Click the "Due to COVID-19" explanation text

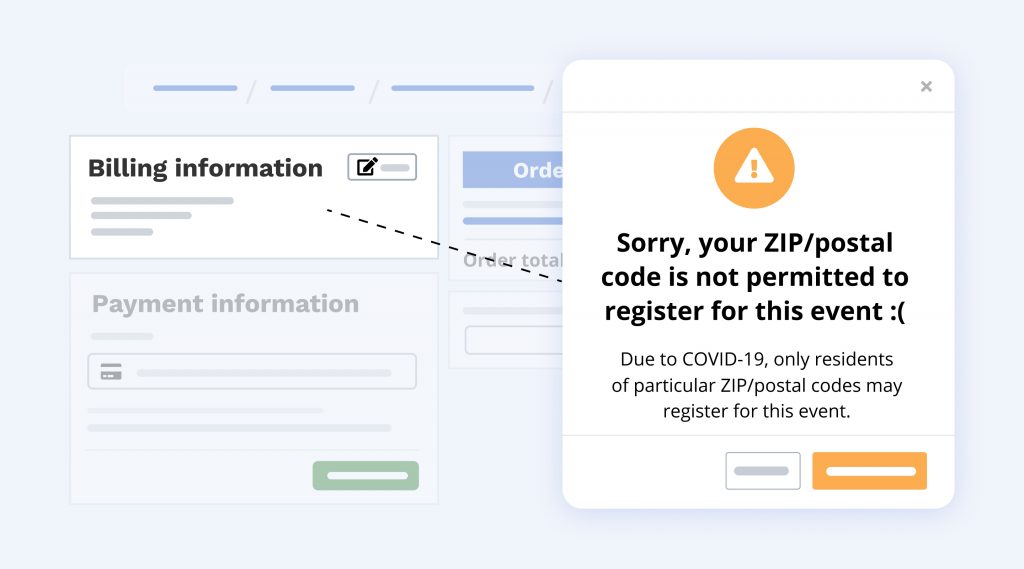756,385
